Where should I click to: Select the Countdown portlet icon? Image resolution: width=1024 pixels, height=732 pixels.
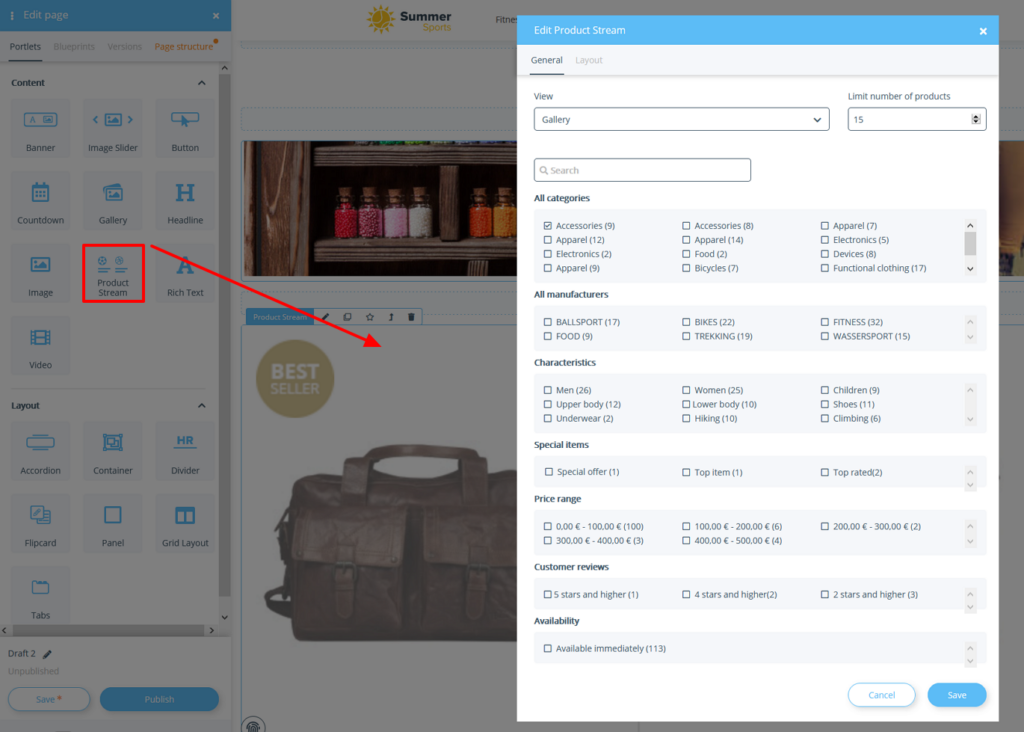tap(40, 200)
